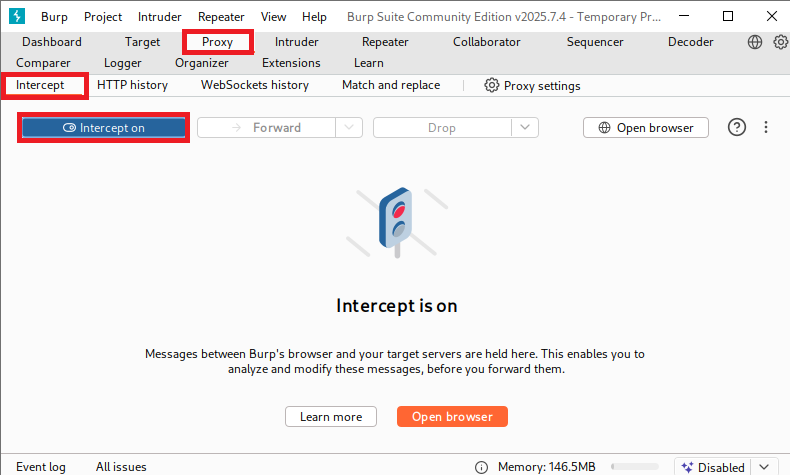Open the three-dot more options menu
Viewport: 790px width, 475px height.
(x=766, y=128)
